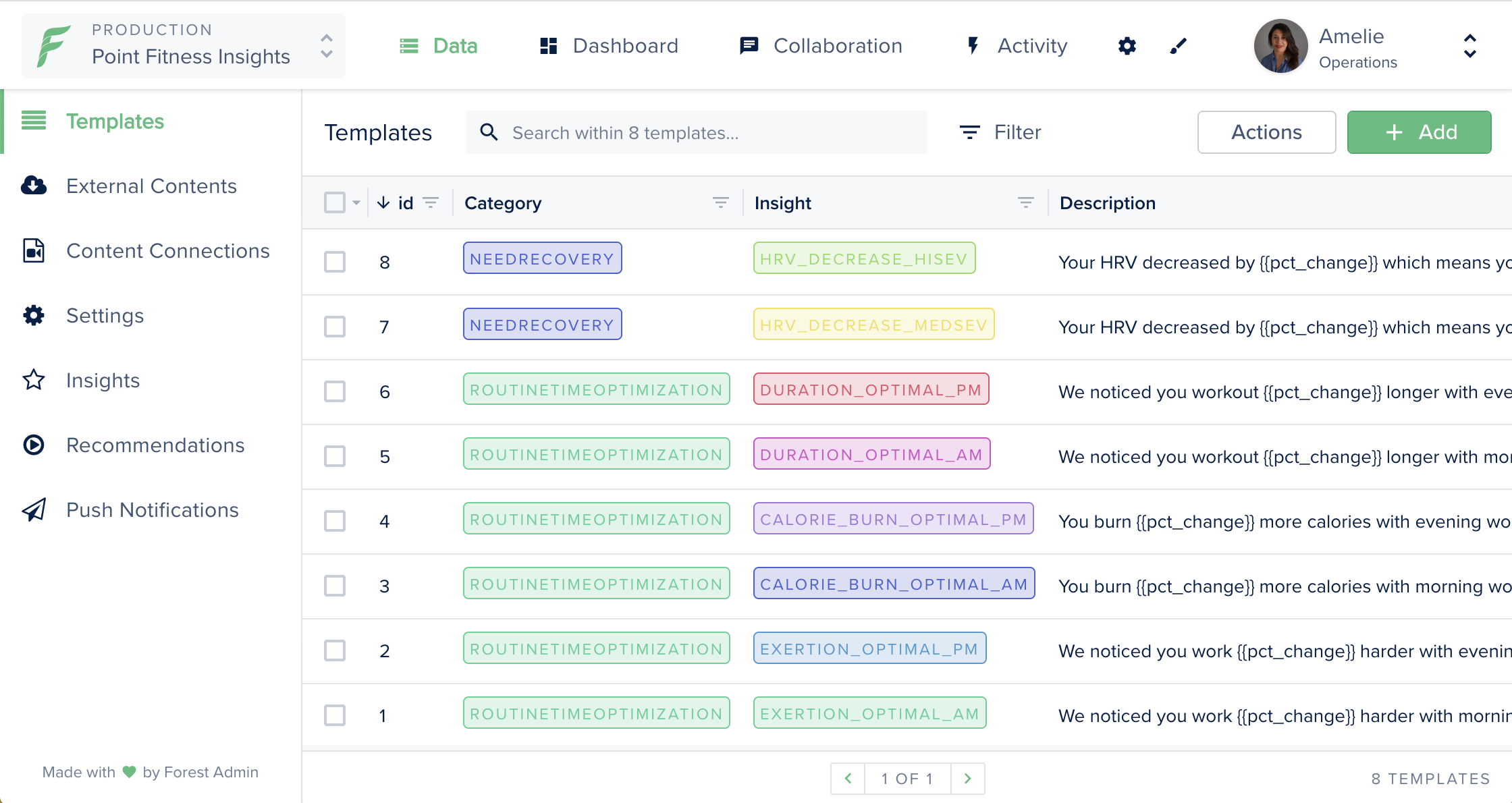The width and height of the screenshot is (1512, 803).
Task: Enable select-all templates checkbox
Action: coord(335,204)
